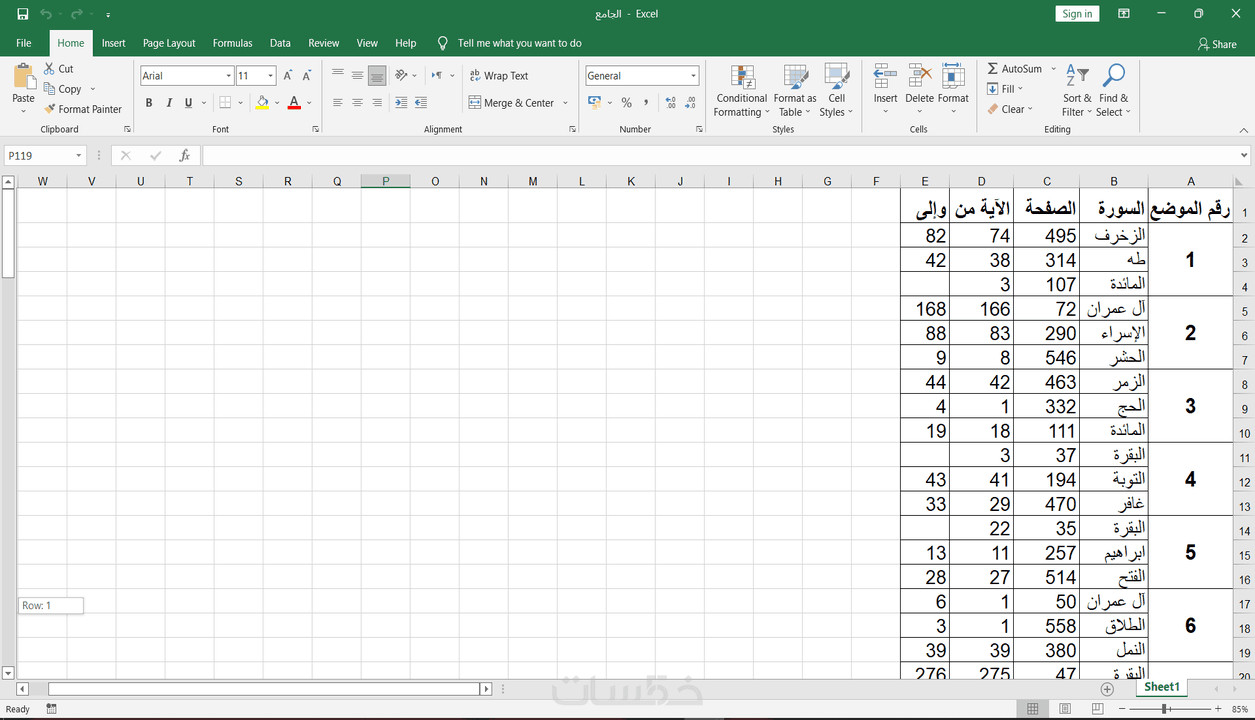Click the Share button
Viewport: 1255px width, 720px height.
pyautogui.click(x=1217, y=43)
